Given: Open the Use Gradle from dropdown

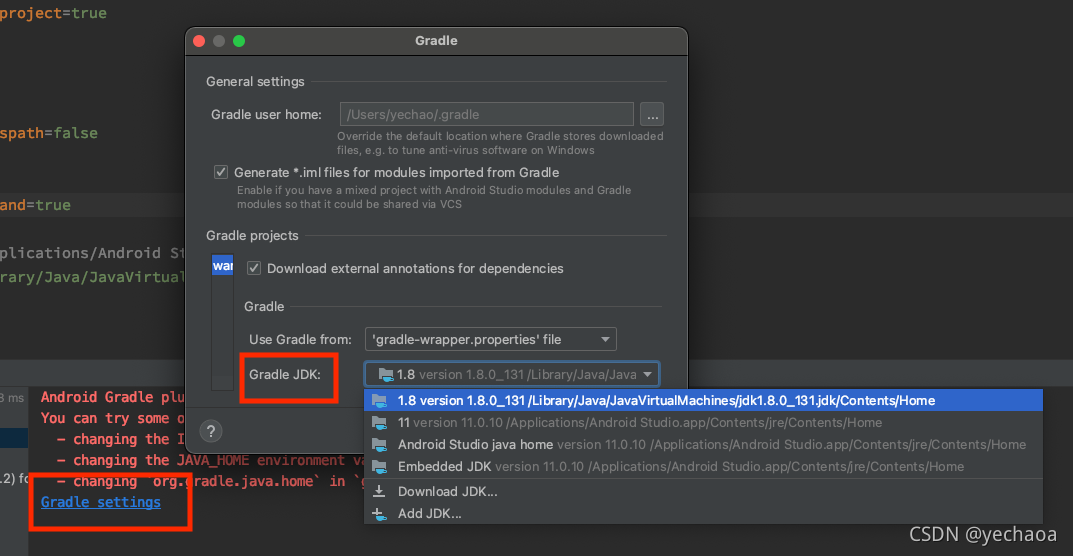Looking at the screenshot, I should (491, 340).
